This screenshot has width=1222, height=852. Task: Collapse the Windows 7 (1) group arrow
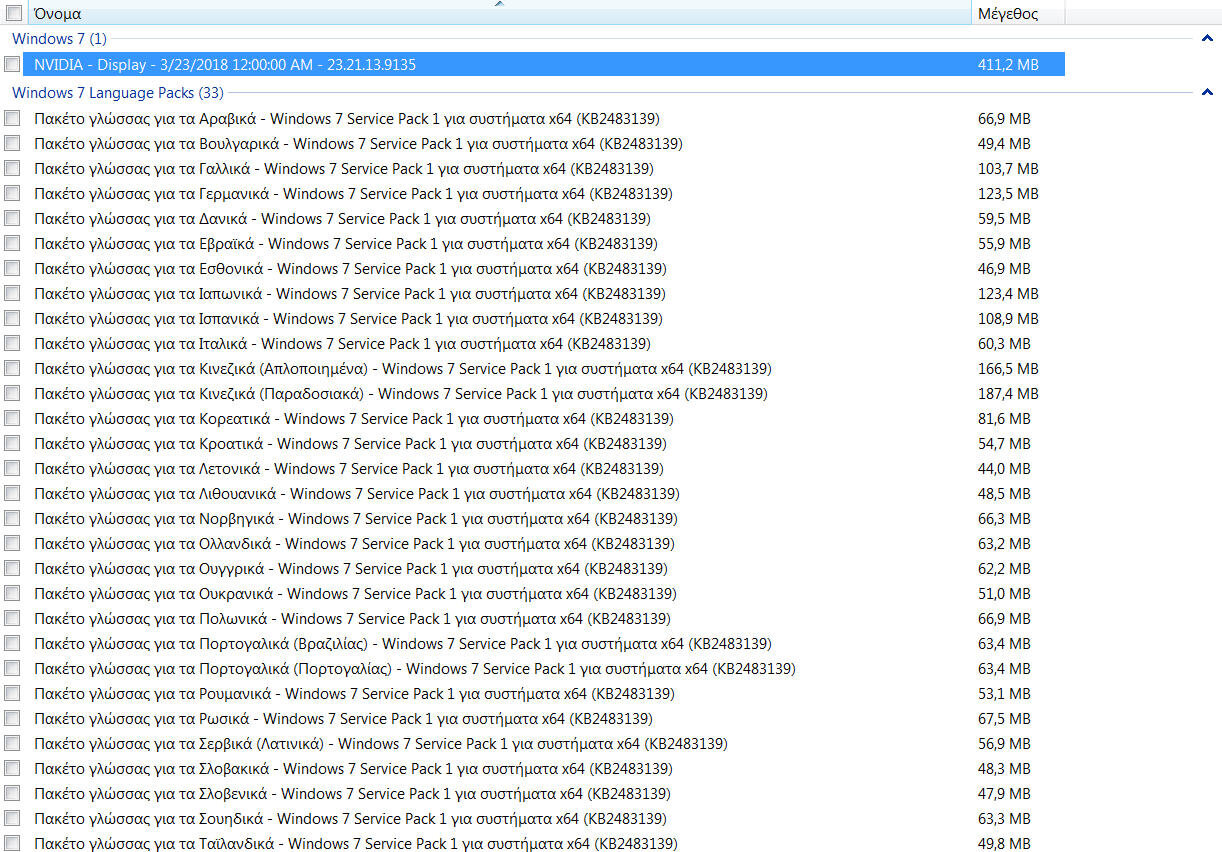1207,38
